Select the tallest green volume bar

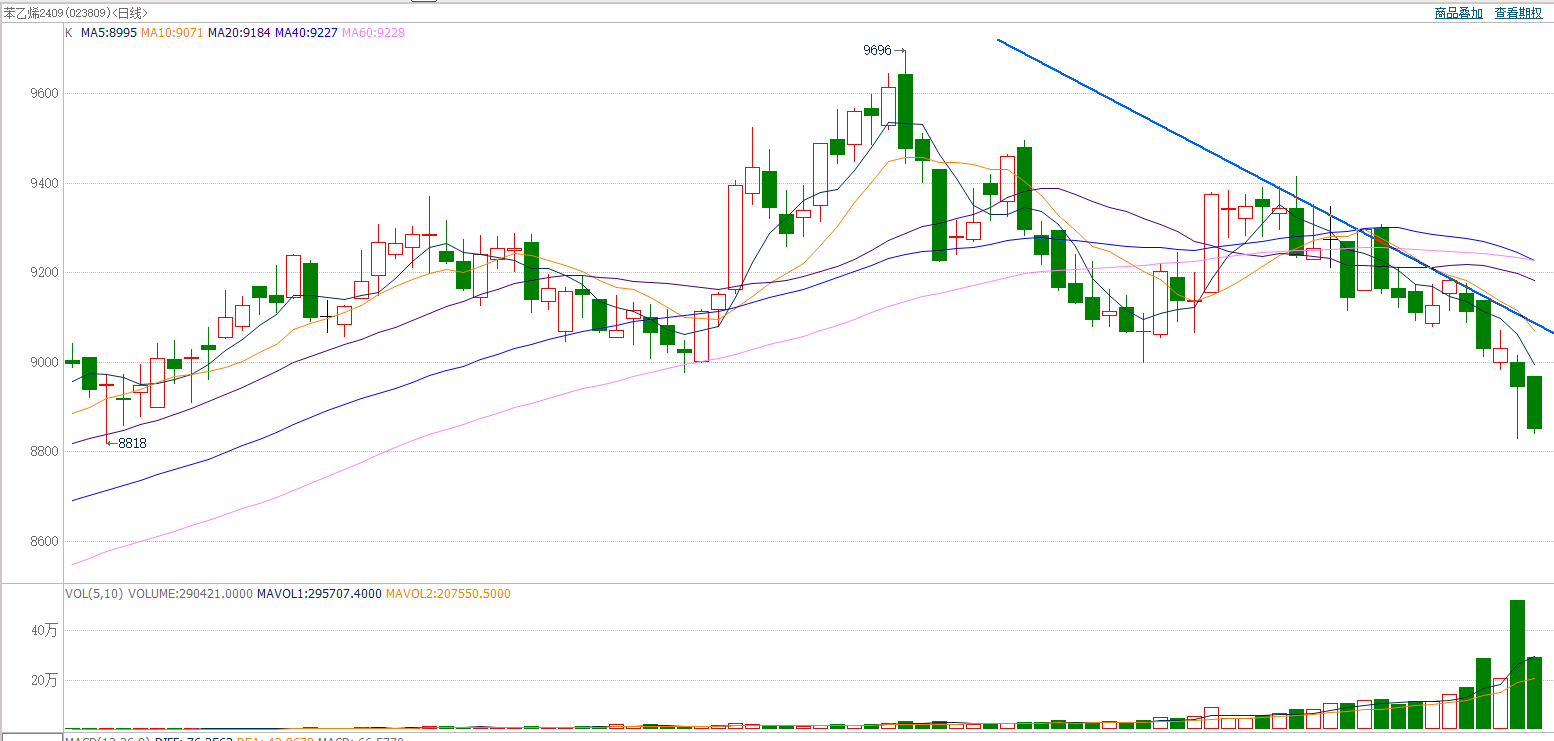pos(1517,664)
